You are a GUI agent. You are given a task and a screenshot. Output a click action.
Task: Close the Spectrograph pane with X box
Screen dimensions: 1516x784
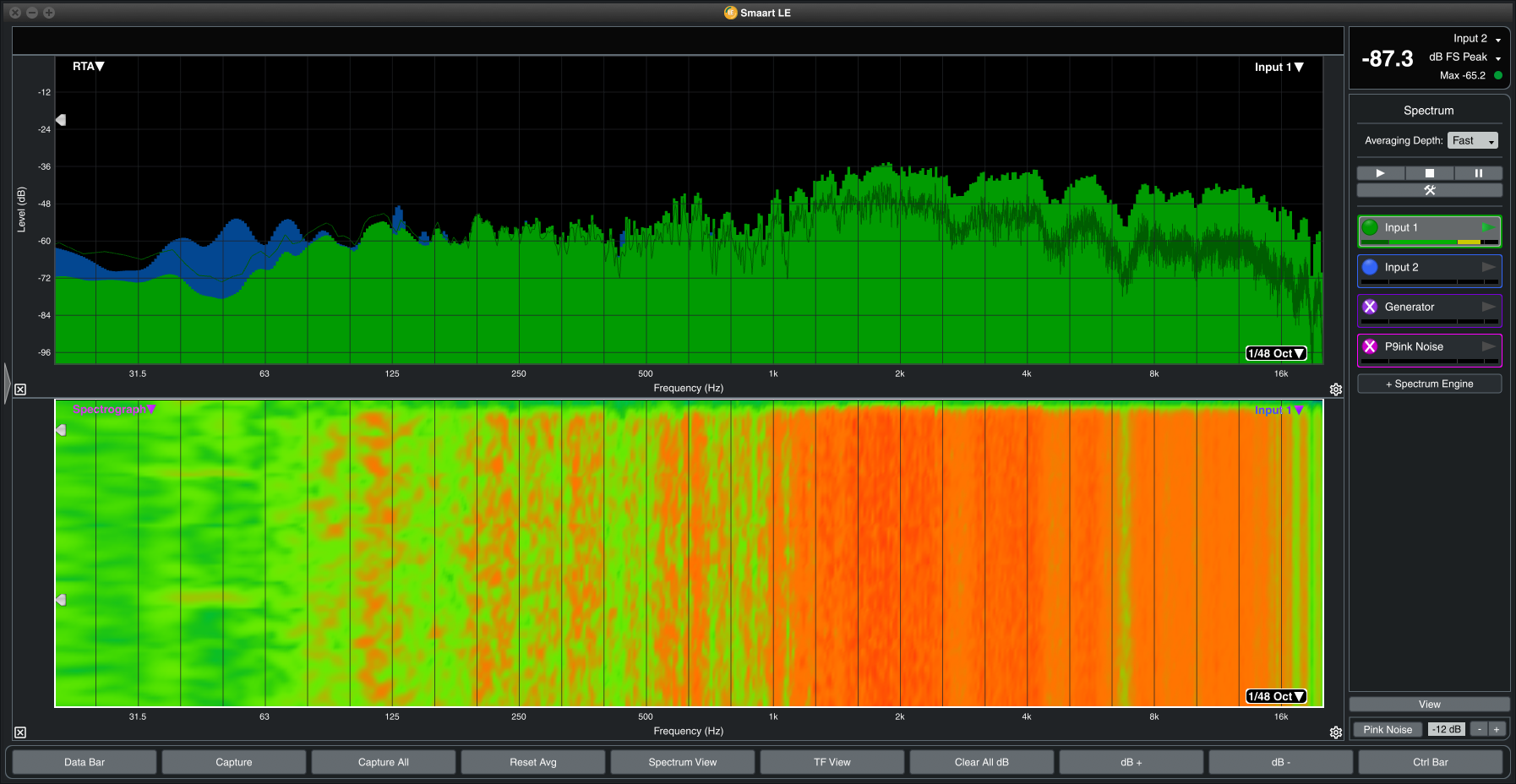20,732
